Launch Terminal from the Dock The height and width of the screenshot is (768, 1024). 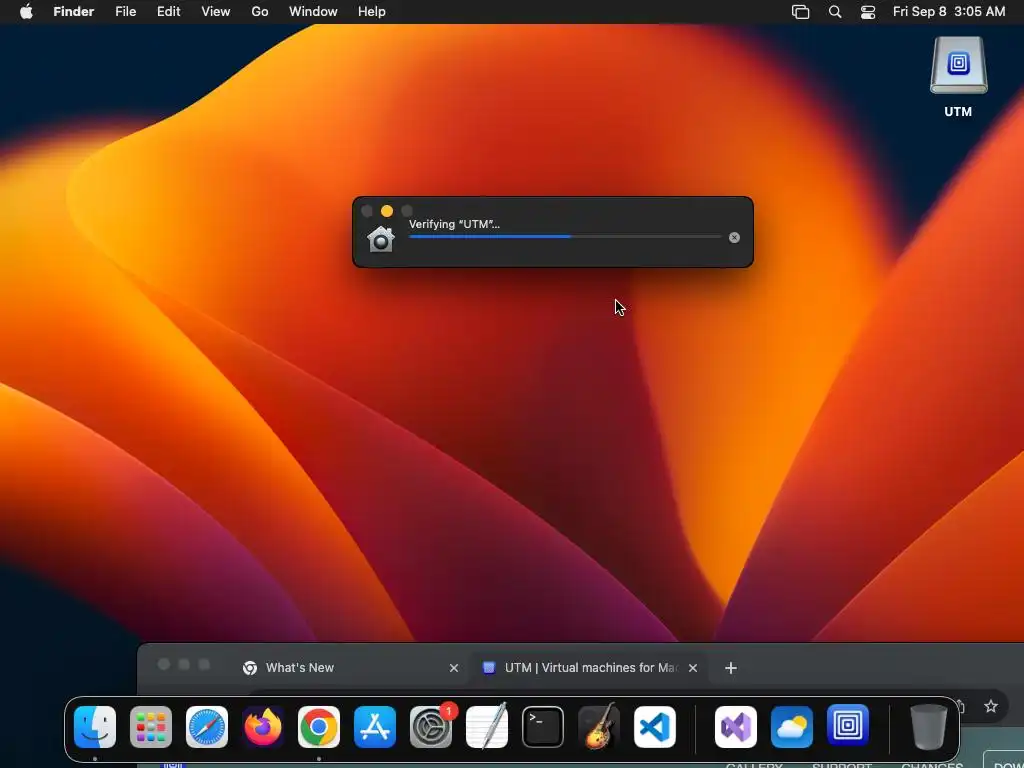point(543,726)
